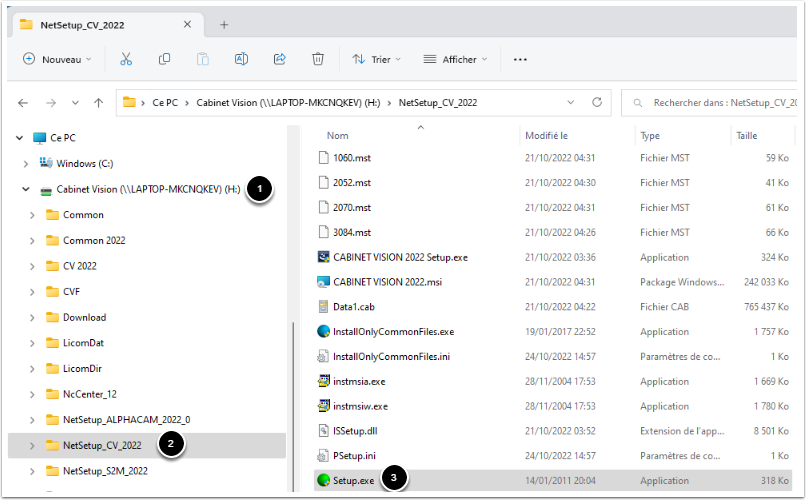Select the 3084.mst file name
Screen dimensions: 806x500
coord(352,232)
